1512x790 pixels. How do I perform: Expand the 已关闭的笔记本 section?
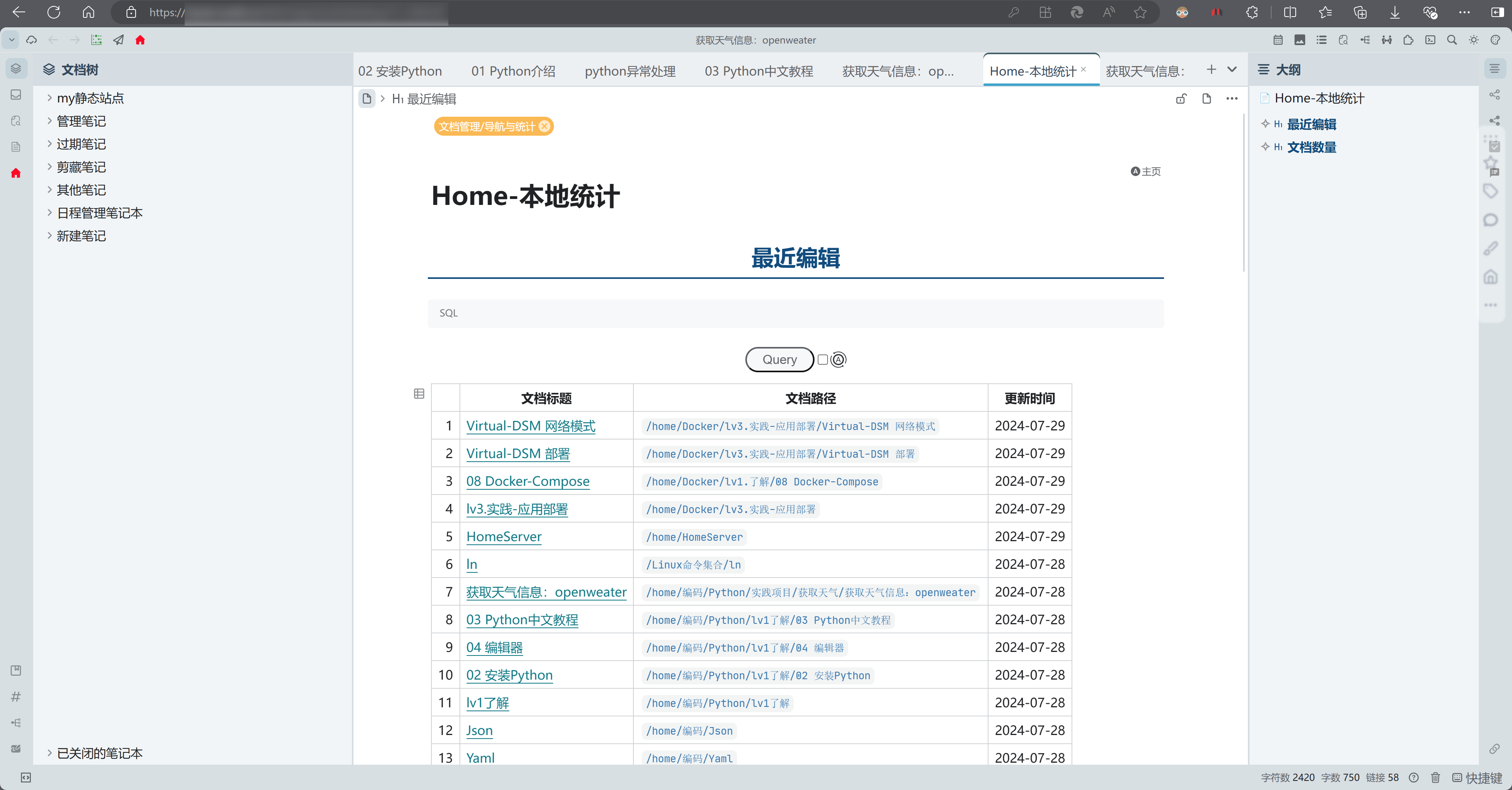click(49, 753)
